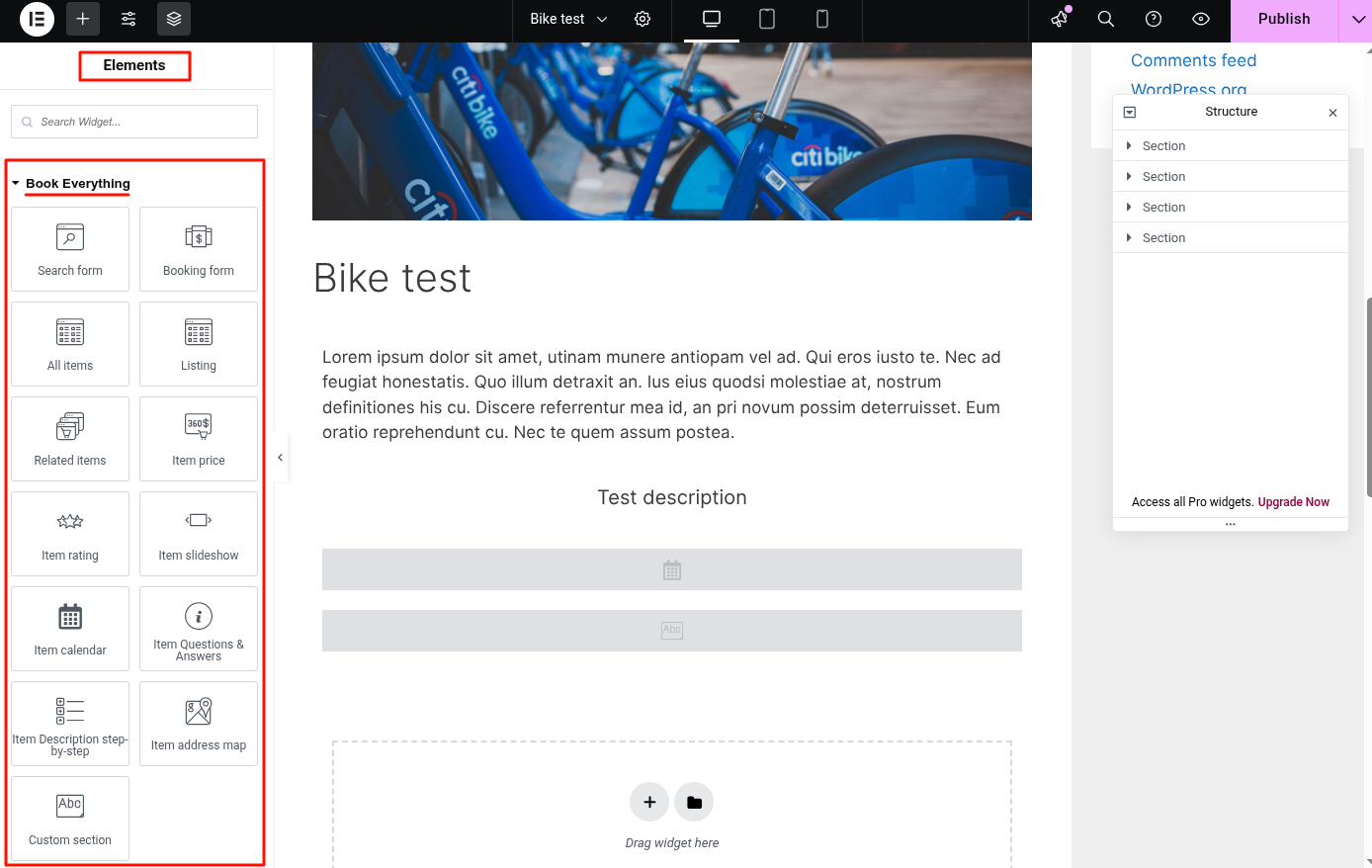Viewport: 1372px width, 868px height.
Task: Open the help question mark icon
Action: 1154,19
